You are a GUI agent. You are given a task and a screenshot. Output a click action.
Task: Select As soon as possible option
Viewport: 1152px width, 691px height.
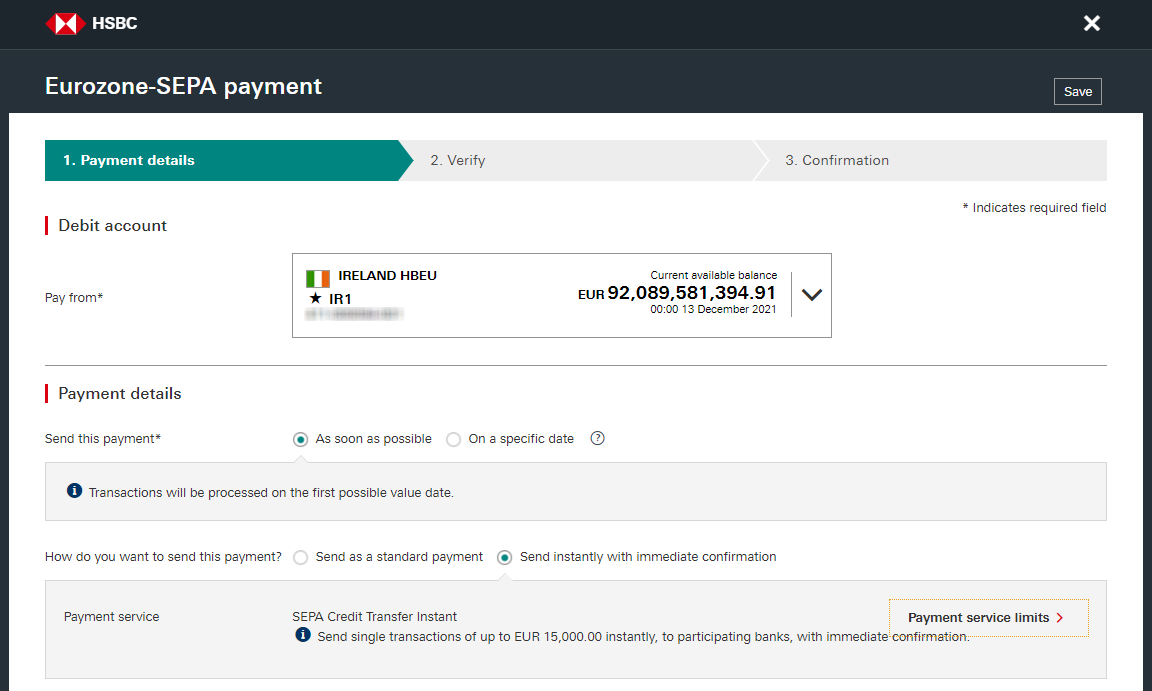(x=300, y=439)
